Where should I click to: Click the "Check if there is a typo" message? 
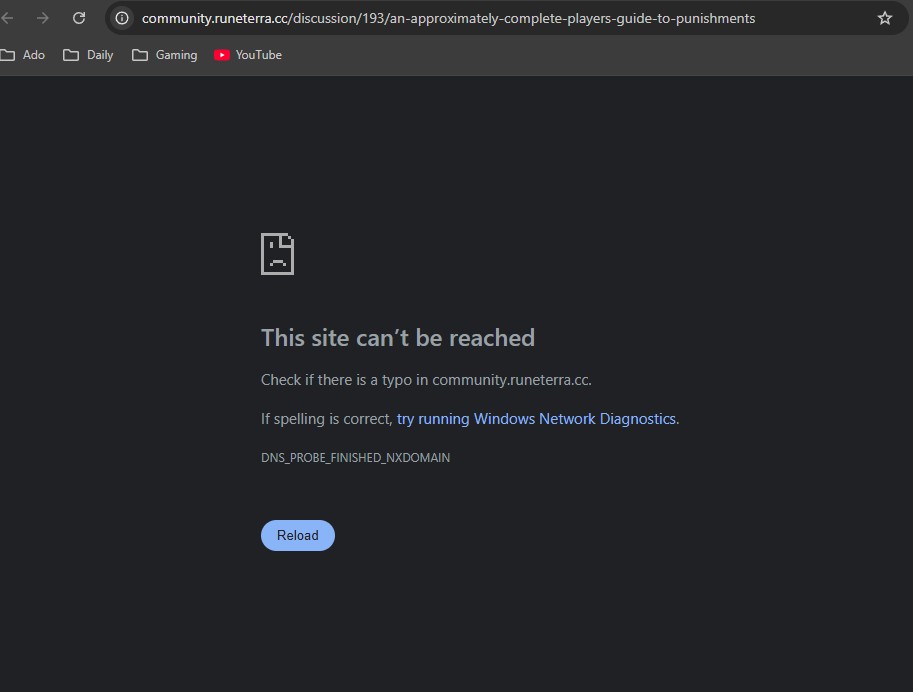point(426,380)
